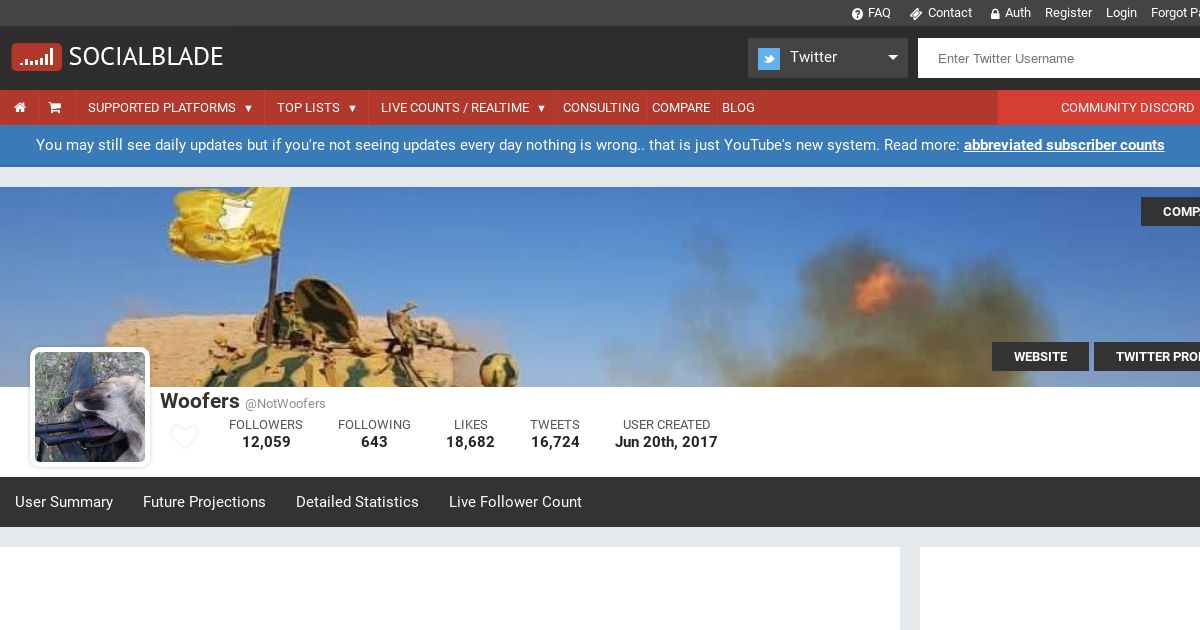This screenshot has height=630, width=1200.
Task: Click followers count 12,059
Action: 266,442
